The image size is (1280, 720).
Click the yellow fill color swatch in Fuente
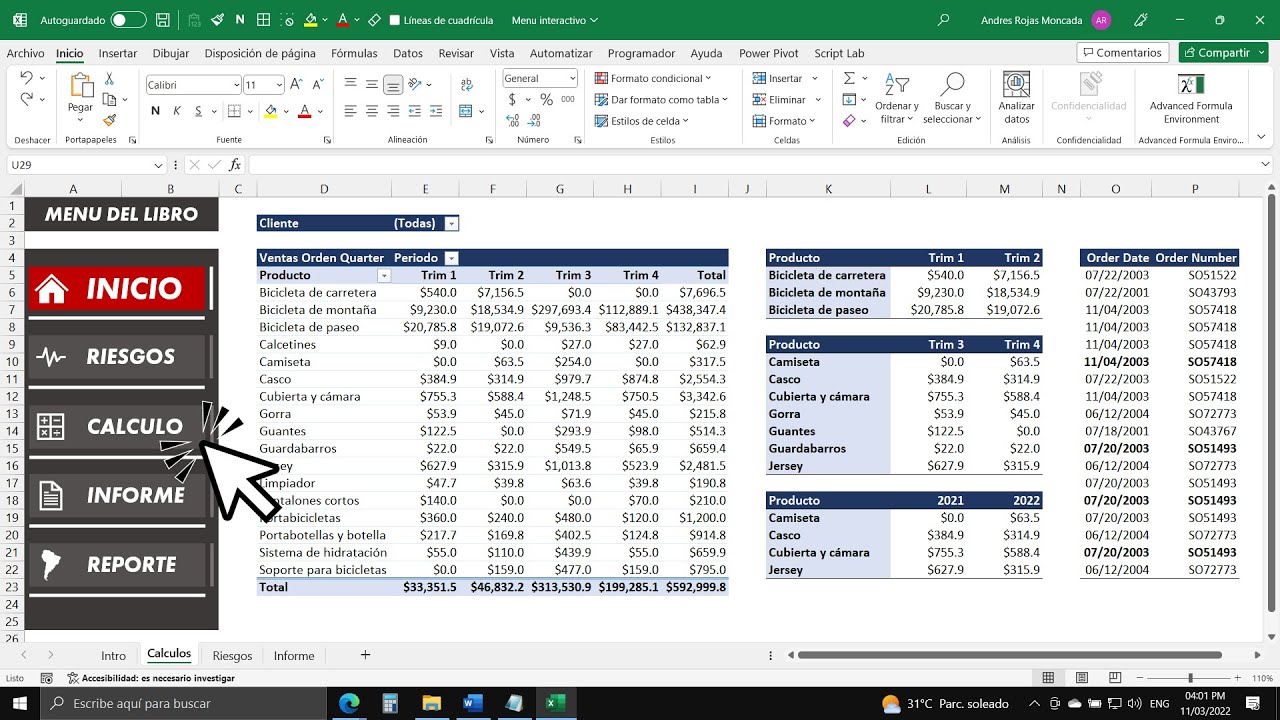pos(270,111)
